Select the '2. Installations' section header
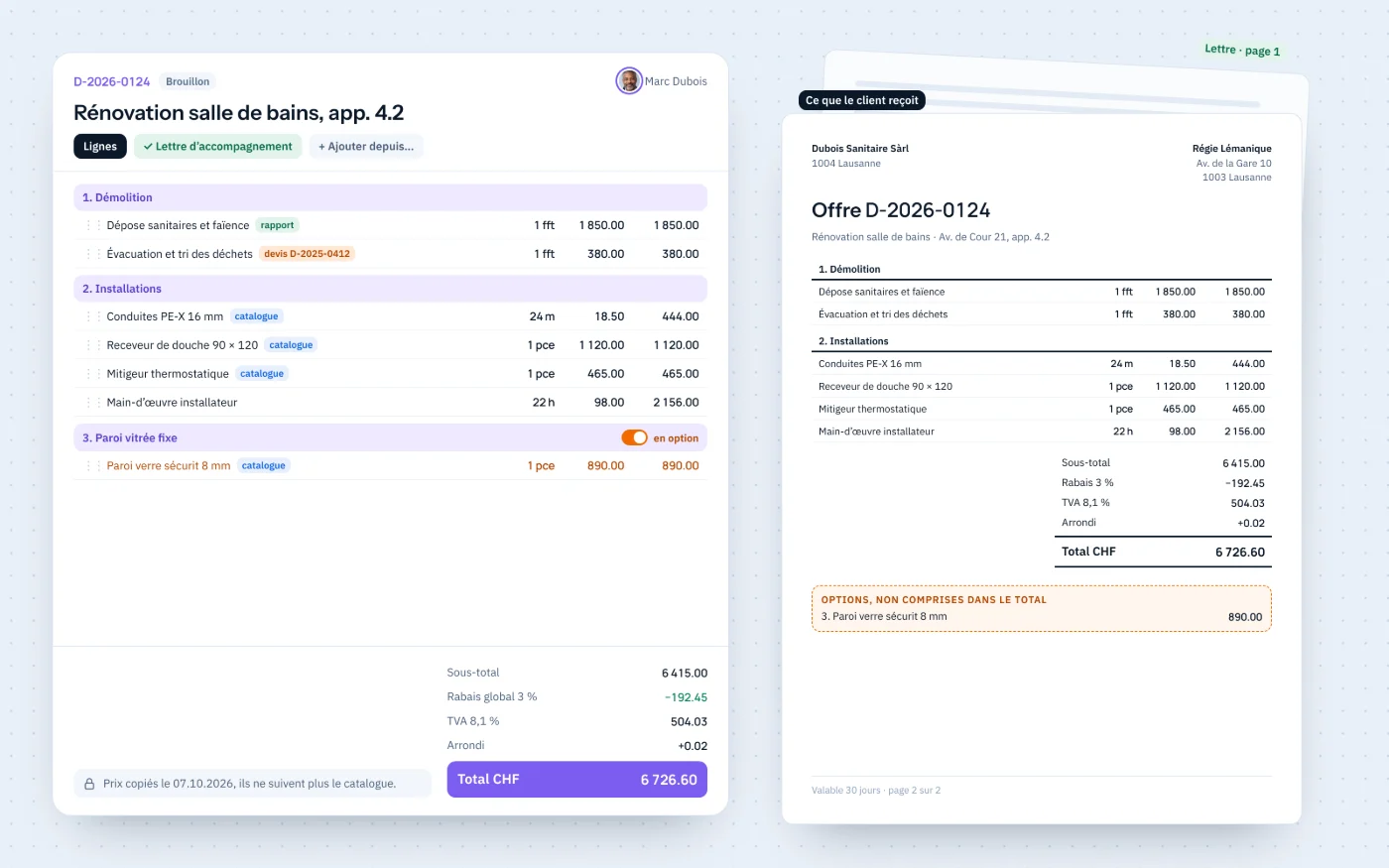Image resolution: width=1389 pixels, height=868 pixels. [390, 289]
